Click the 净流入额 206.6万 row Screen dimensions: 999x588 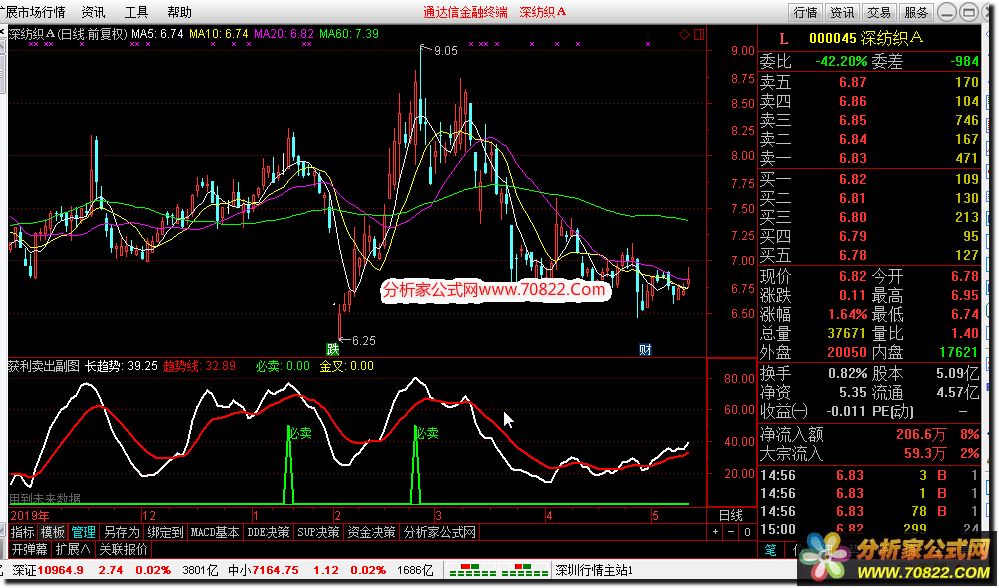(x=869, y=434)
